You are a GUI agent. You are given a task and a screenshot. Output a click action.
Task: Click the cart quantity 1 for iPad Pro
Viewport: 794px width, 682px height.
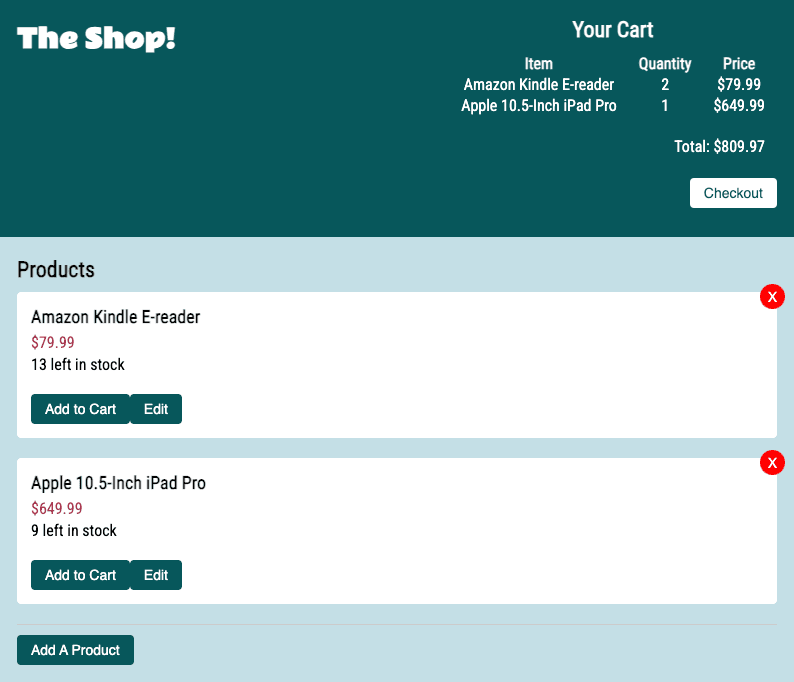click(x=665, y=105)
